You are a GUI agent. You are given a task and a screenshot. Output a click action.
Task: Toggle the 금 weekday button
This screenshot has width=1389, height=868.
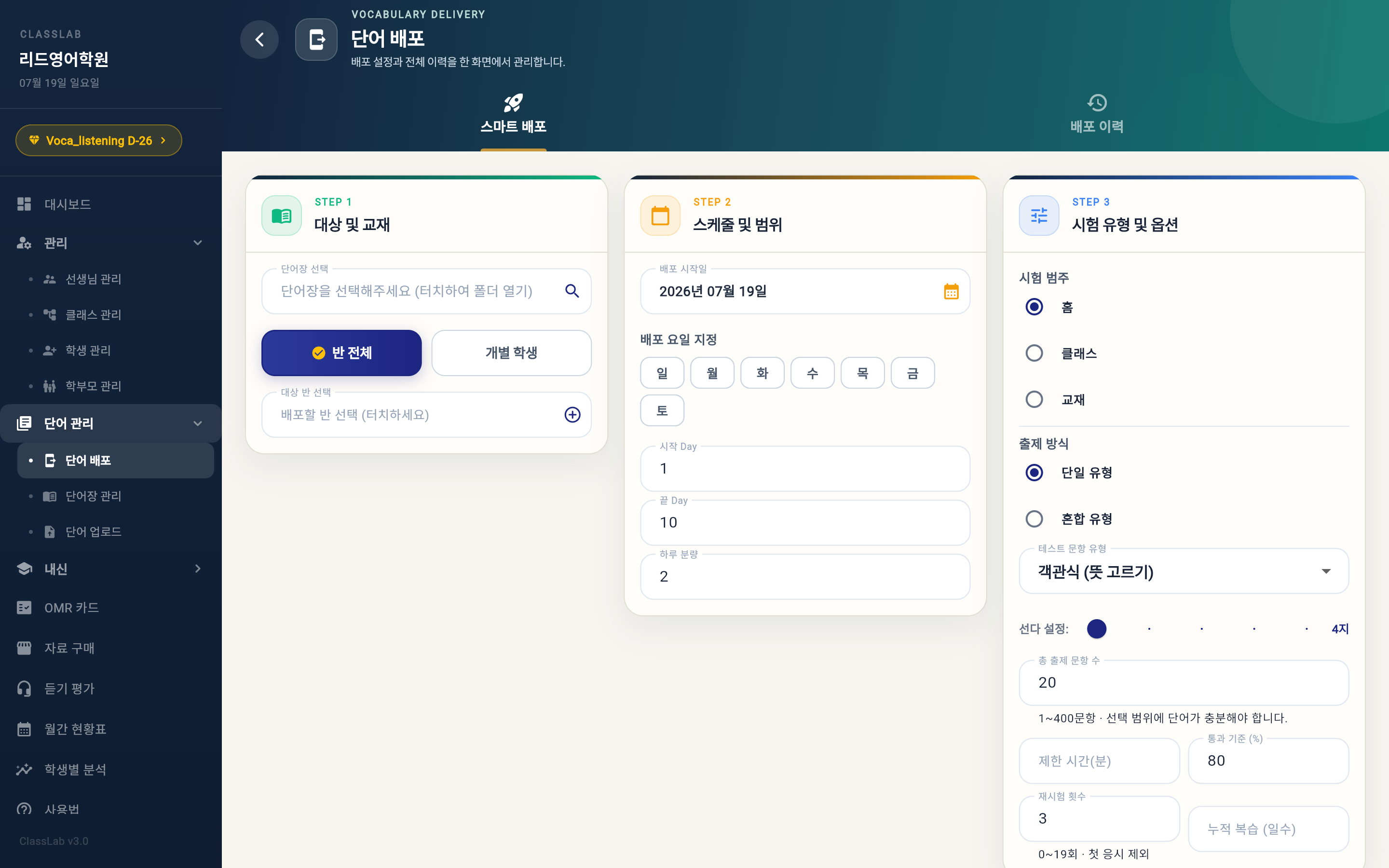point(912,373)
